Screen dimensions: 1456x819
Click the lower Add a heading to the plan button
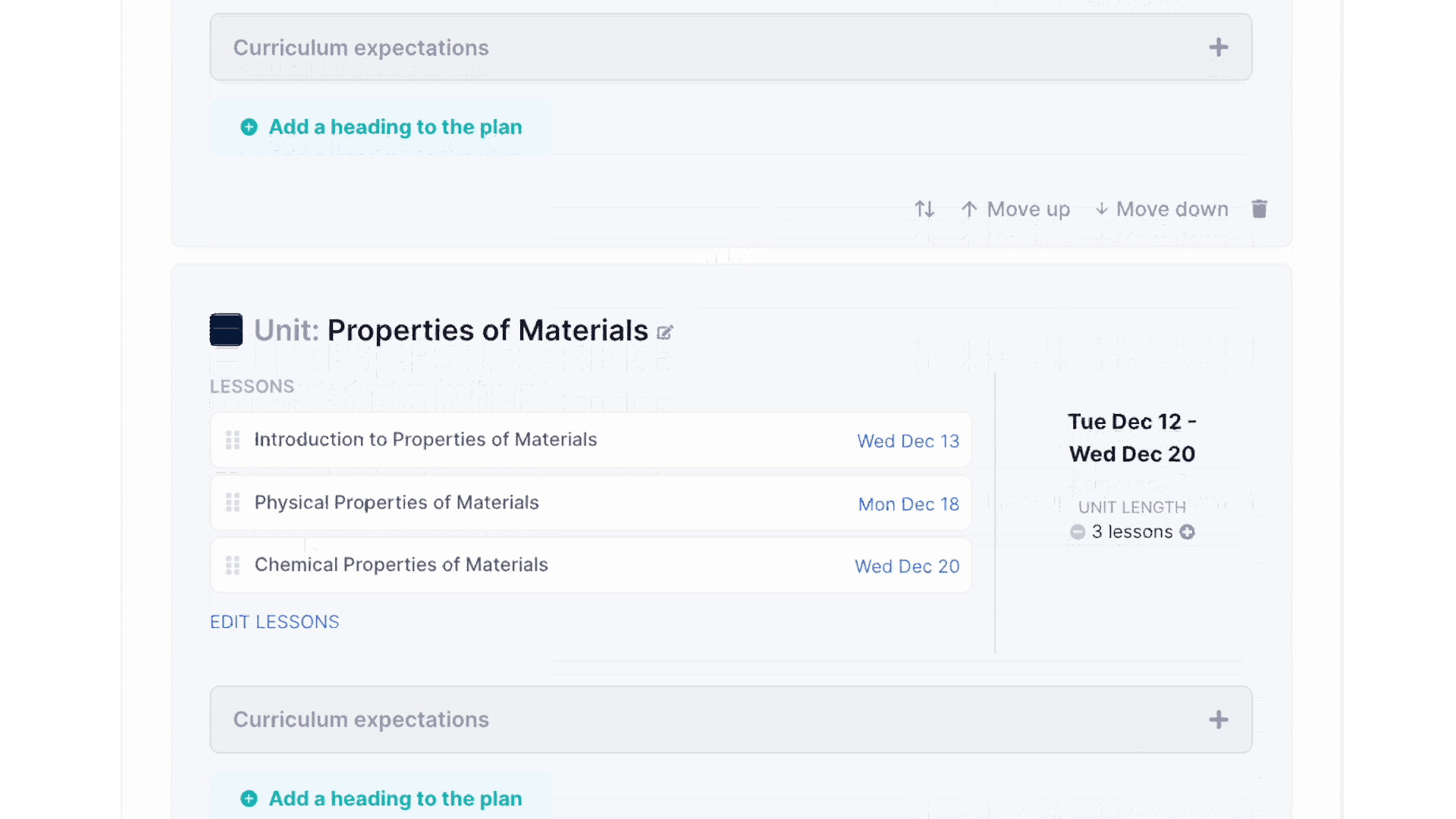381,798
